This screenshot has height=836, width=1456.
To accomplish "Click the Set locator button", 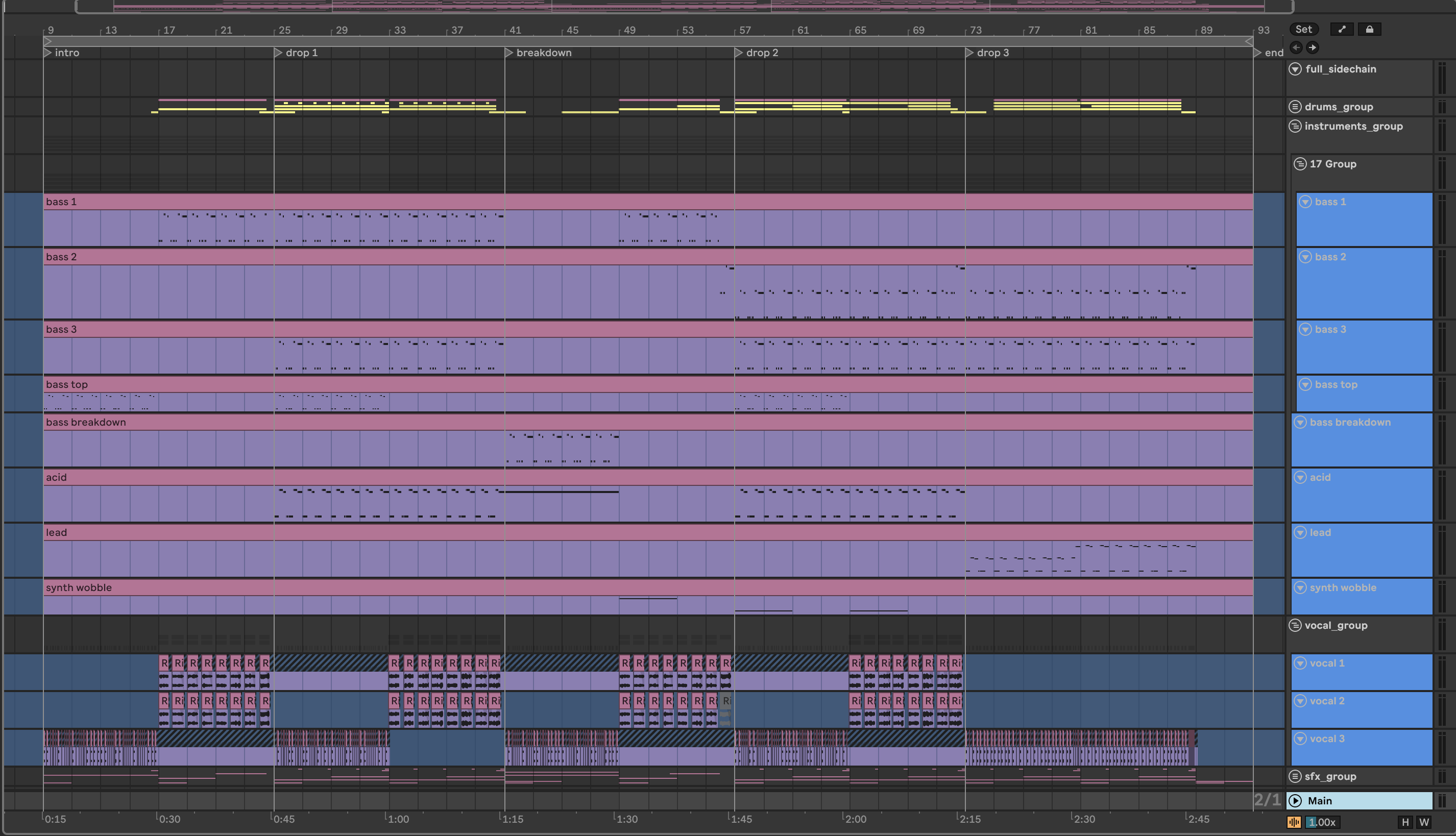I will [x=1303, y=29].
